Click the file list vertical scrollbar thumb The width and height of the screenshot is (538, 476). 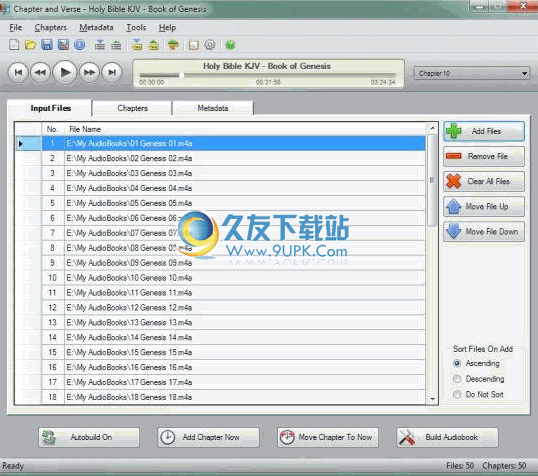coord(432,180)
